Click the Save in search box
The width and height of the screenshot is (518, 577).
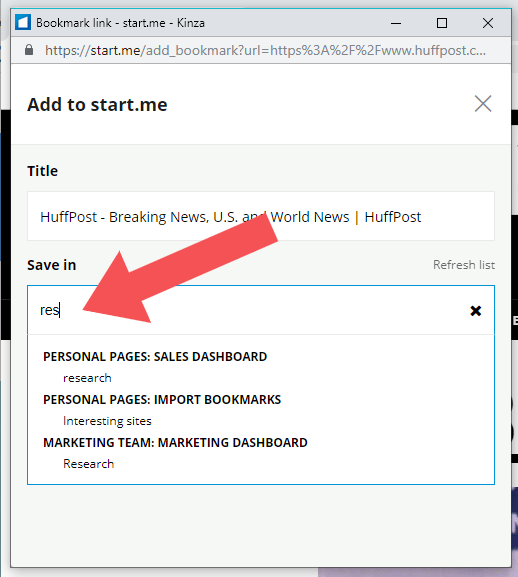(x=261, y=310)
